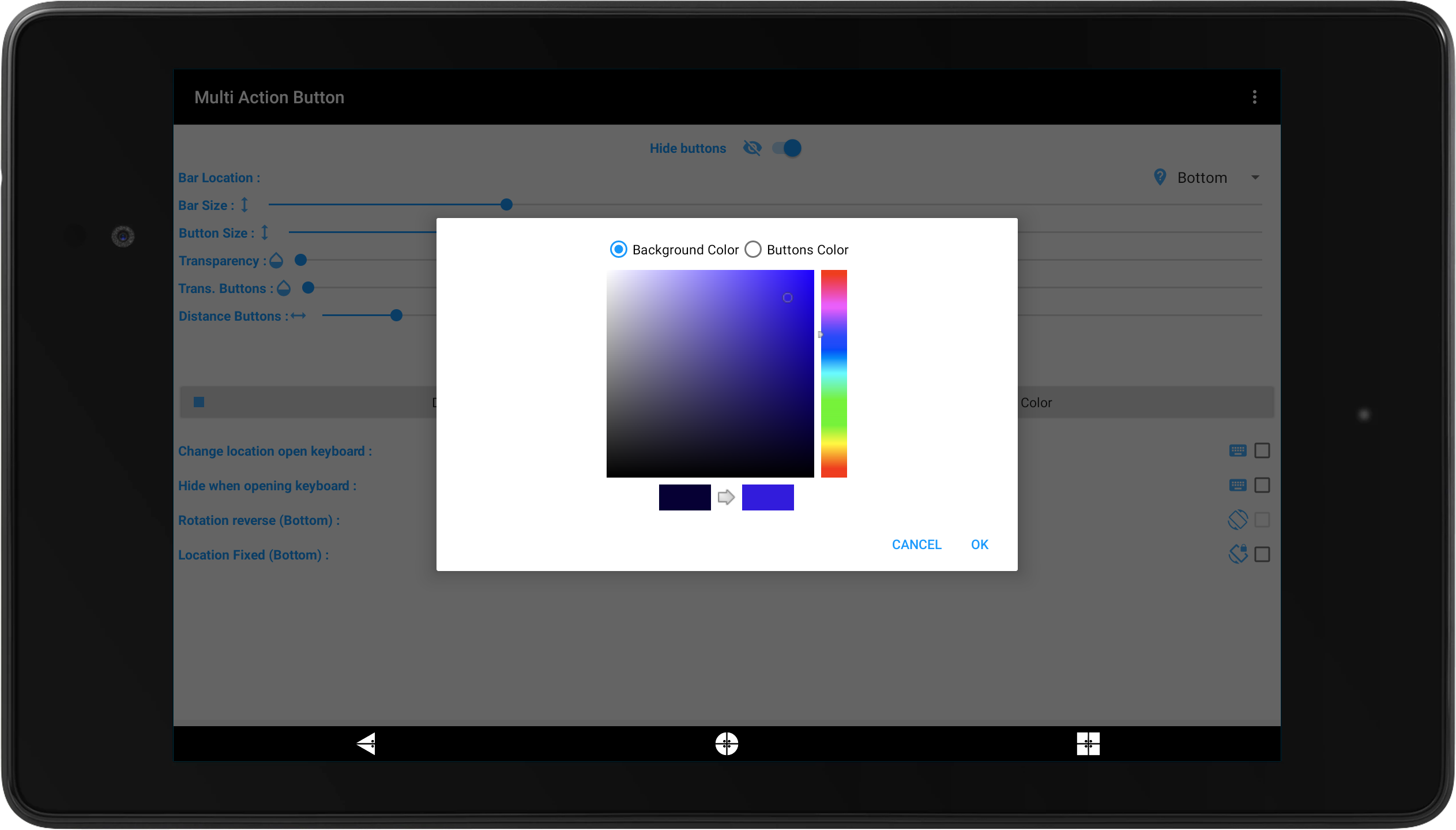Tap the square grid recents icon

[x=1088, y=743]
